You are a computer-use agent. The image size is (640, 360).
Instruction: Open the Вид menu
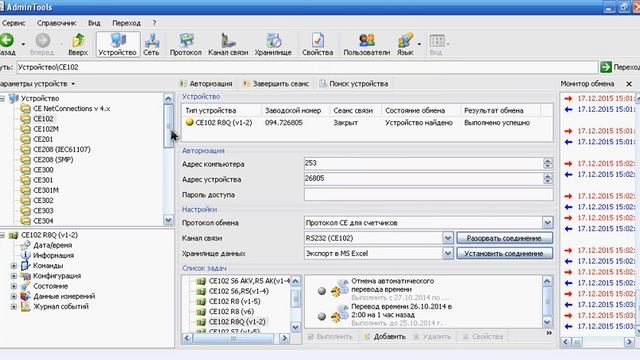(94, 23)
